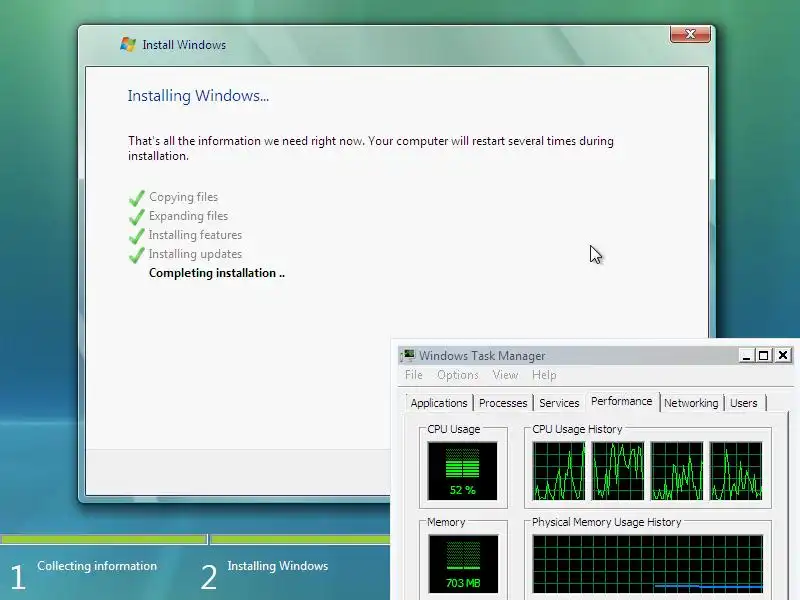Click the Collecting information progress bar
Image resolution: width=800 pixels, height=600 pixels.
(104, 539)
